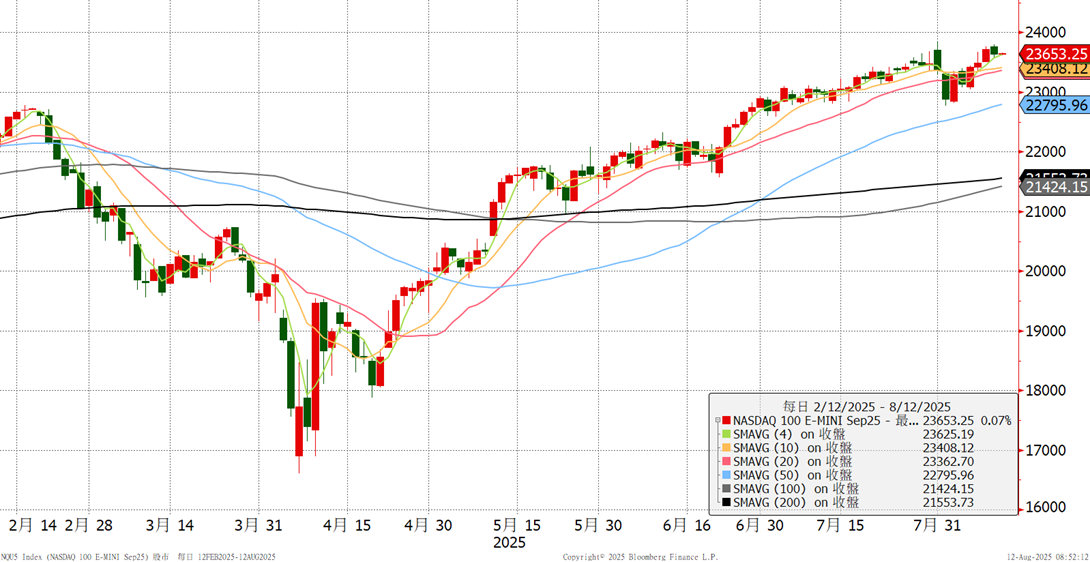This screenshot has width=1090, height=562.
Task: Click the blue 22795.96 axis flag
Action: (x=1055, y=106)
